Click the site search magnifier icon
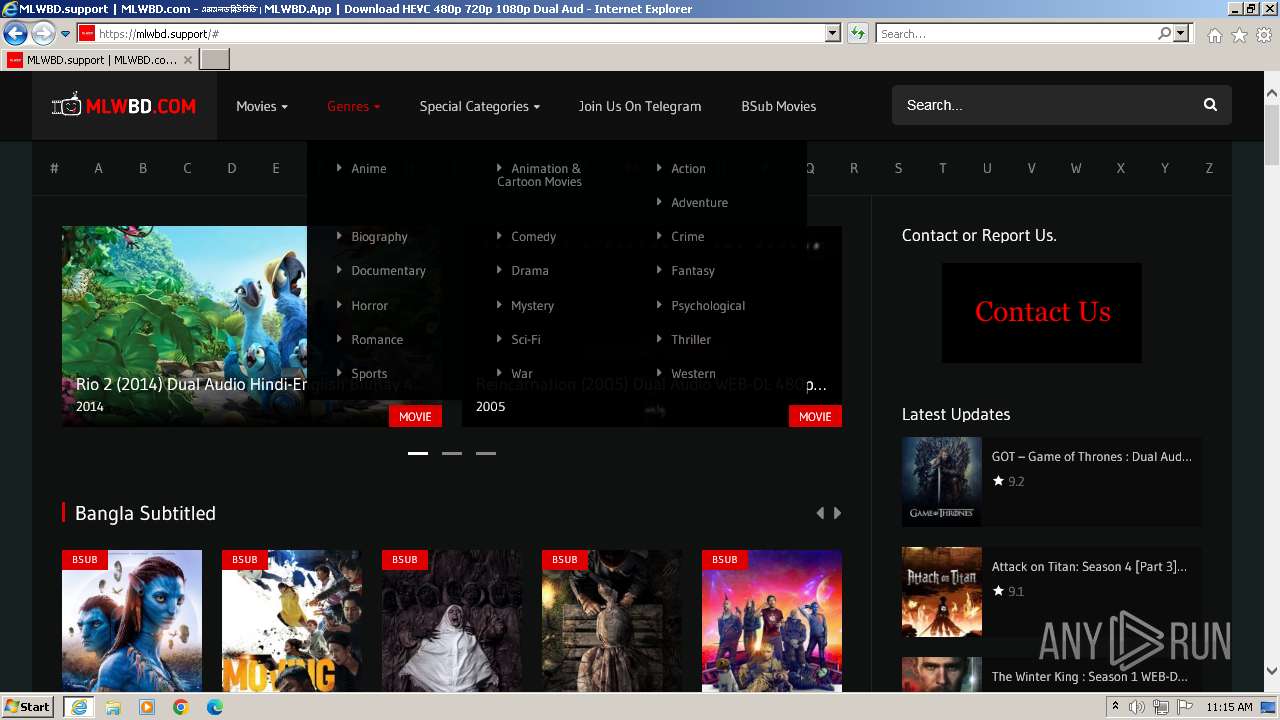The height and width of the screenshot is (720, 1280). [1210, 105]
